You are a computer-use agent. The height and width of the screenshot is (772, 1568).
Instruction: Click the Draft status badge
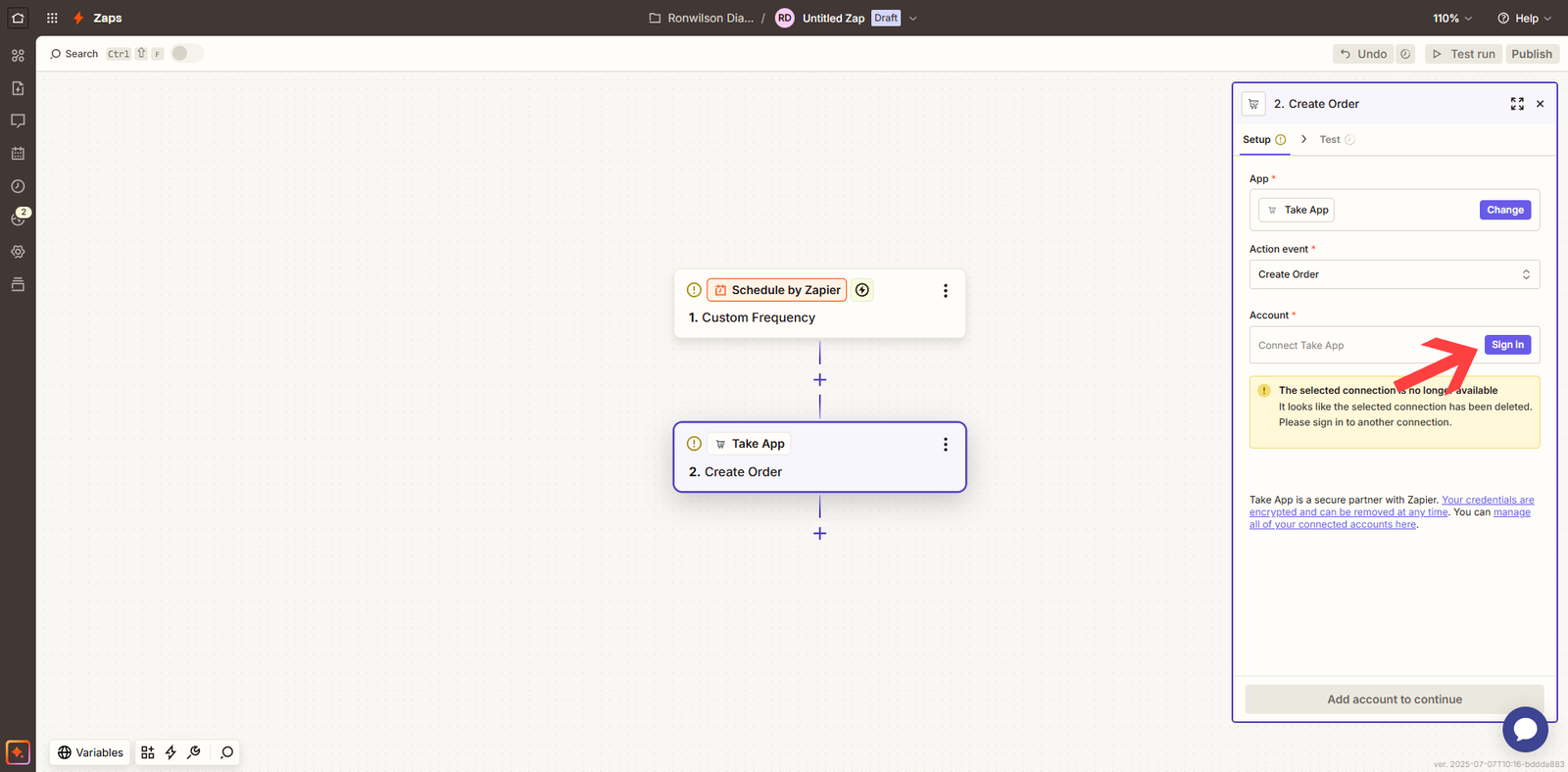(886, 18)
